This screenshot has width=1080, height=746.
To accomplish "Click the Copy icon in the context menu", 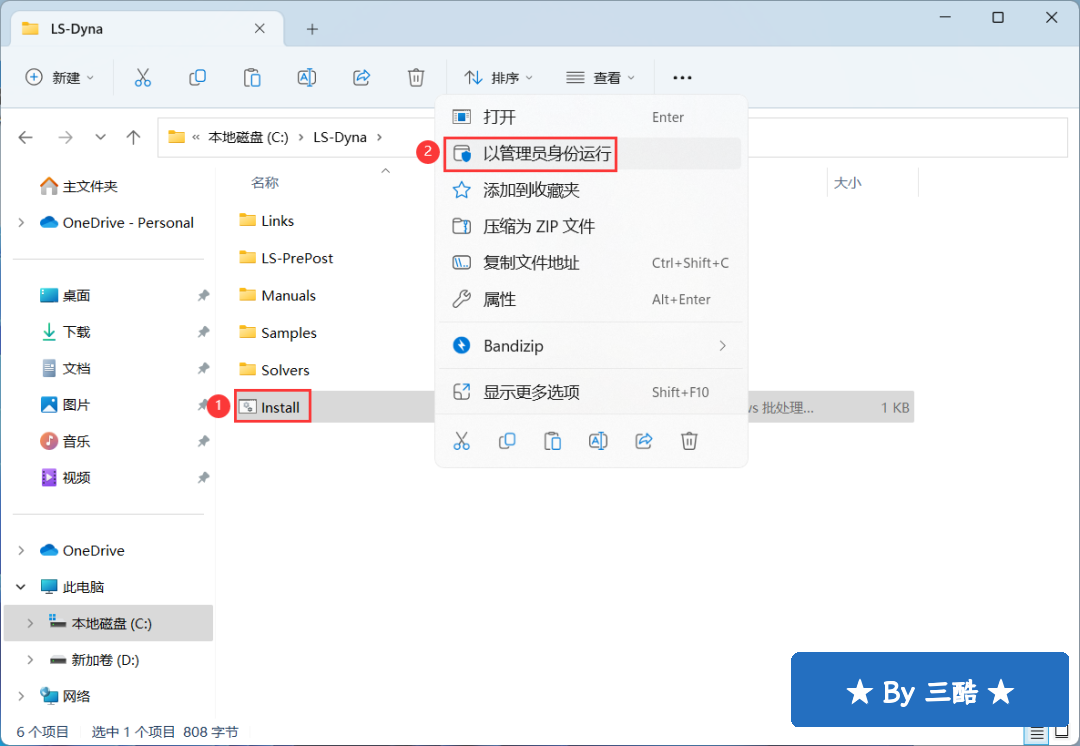I will coord(507,441).
